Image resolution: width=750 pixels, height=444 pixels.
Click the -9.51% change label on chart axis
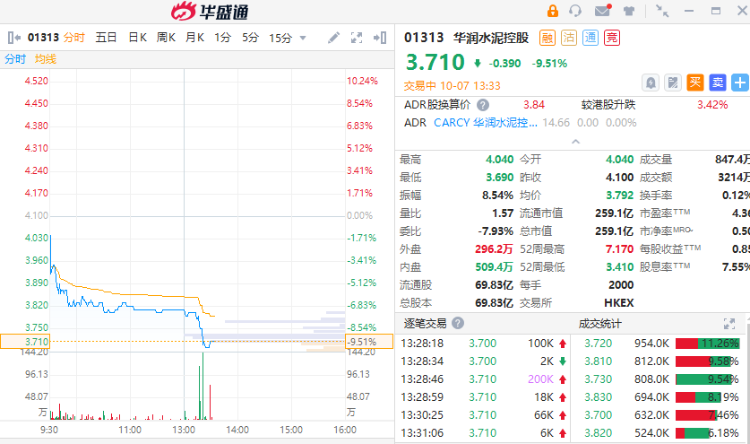click(369, 342)
